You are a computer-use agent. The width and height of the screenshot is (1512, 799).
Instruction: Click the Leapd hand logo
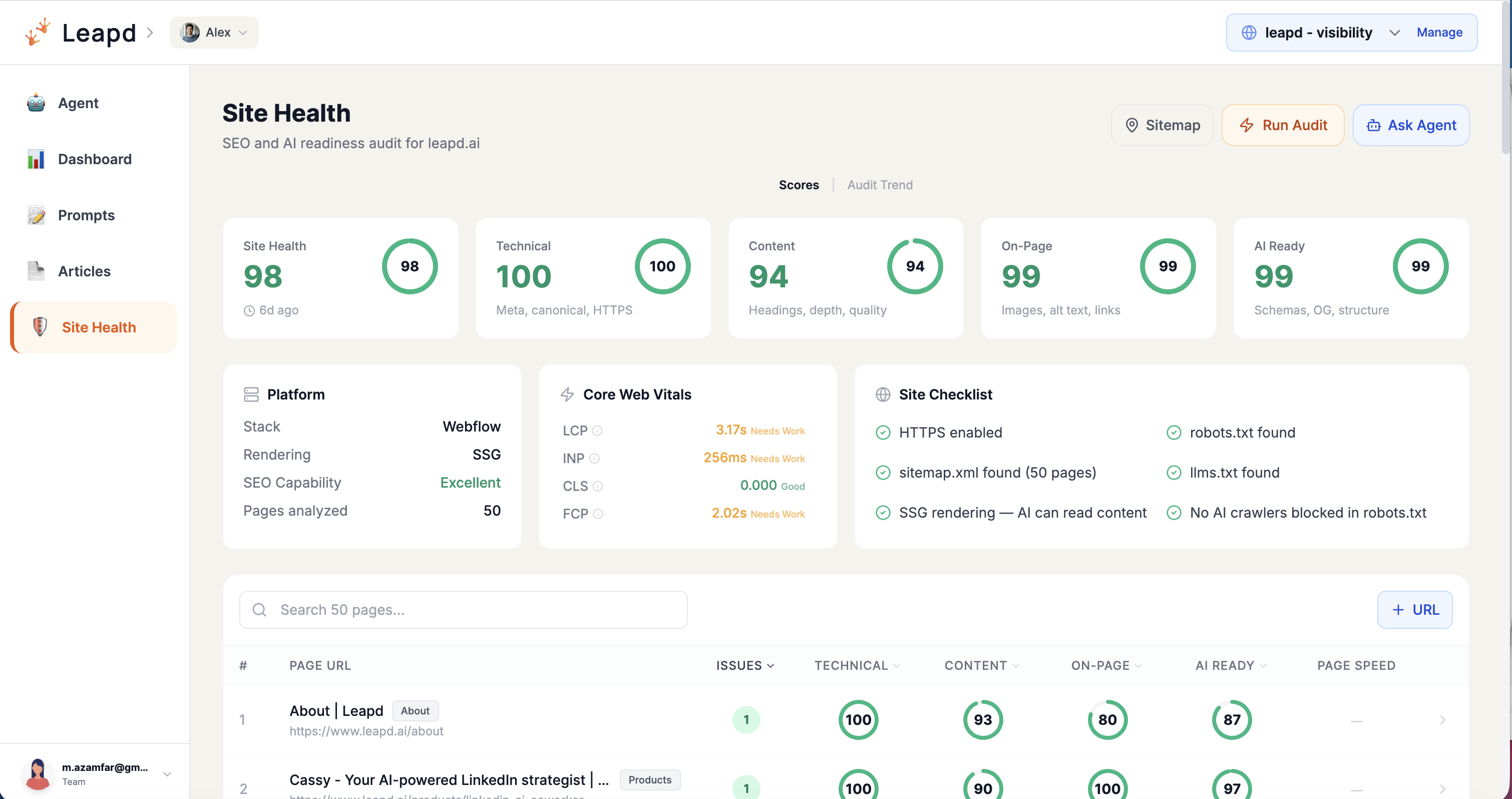[37, 32]
